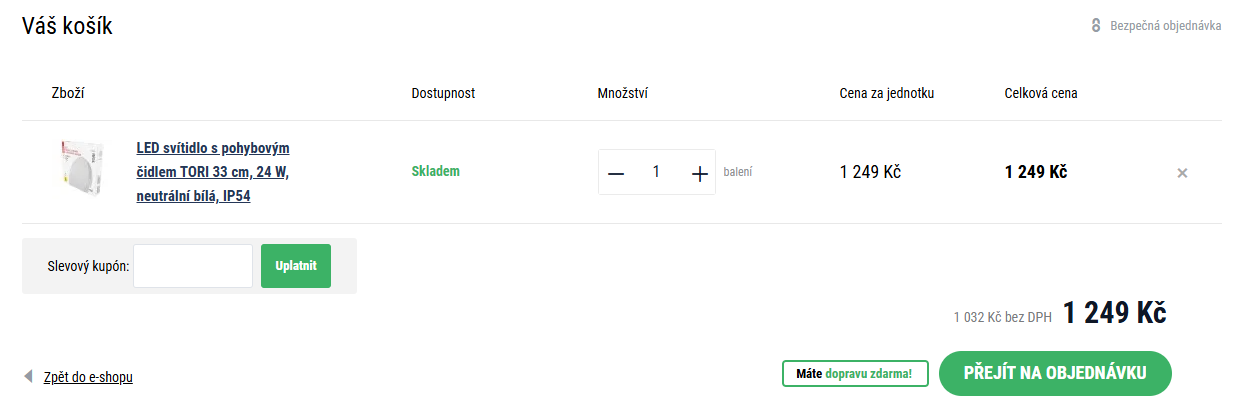The height and width of the screenshot is (414, 1236).
Task: Proceed with Přejít na objednávku button
Action: tap(1055, 373)
